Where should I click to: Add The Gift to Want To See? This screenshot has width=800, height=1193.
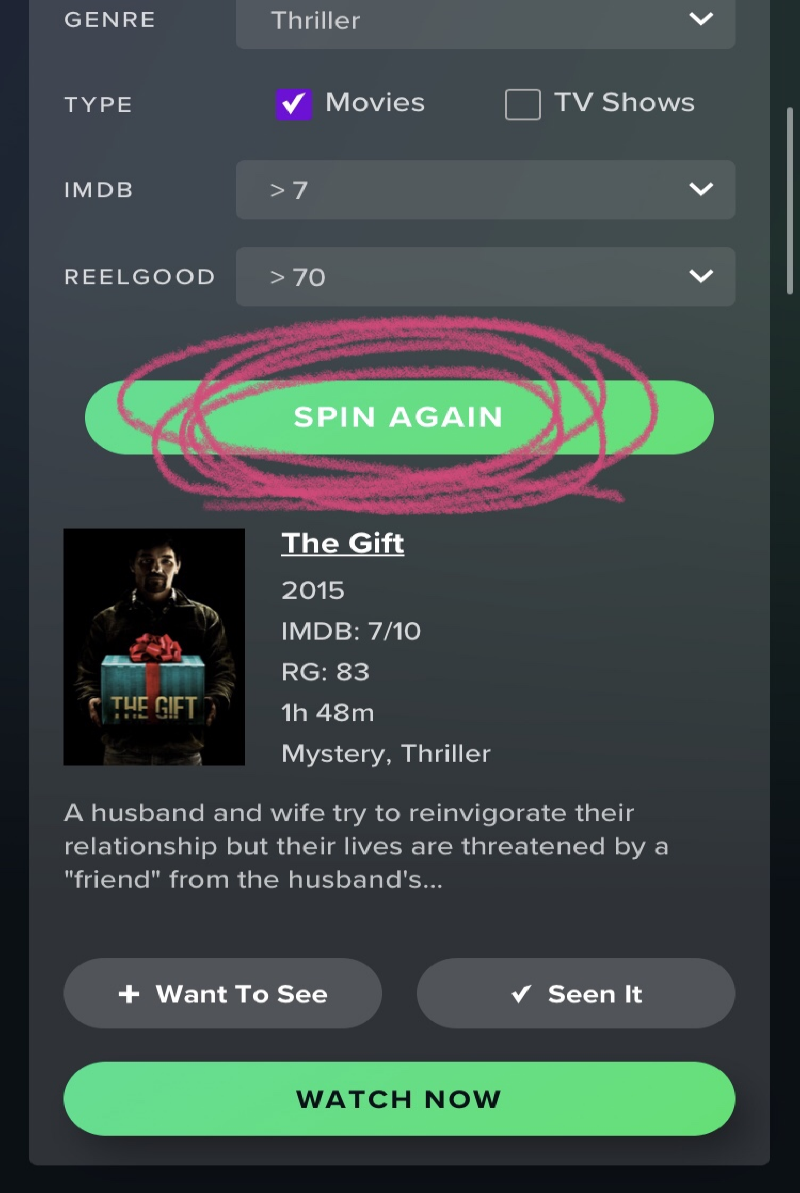click(x=222, y=993)
